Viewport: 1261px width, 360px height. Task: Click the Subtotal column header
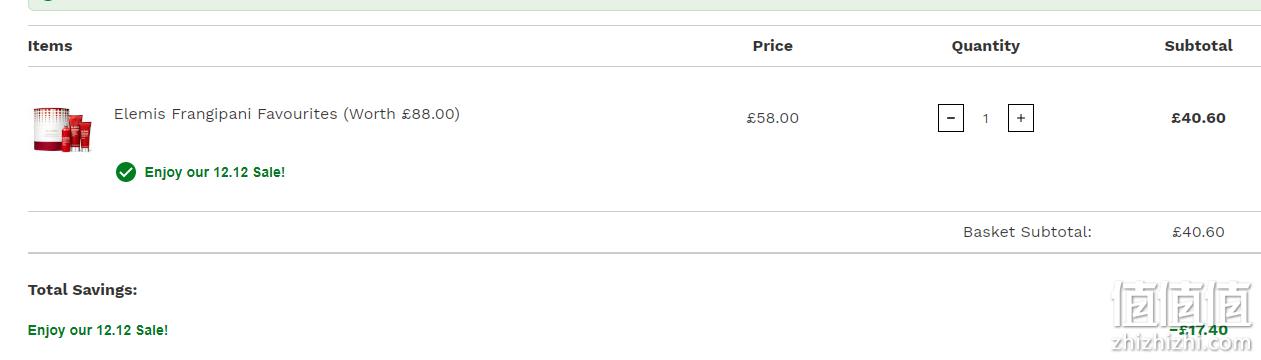point(1198,46)
